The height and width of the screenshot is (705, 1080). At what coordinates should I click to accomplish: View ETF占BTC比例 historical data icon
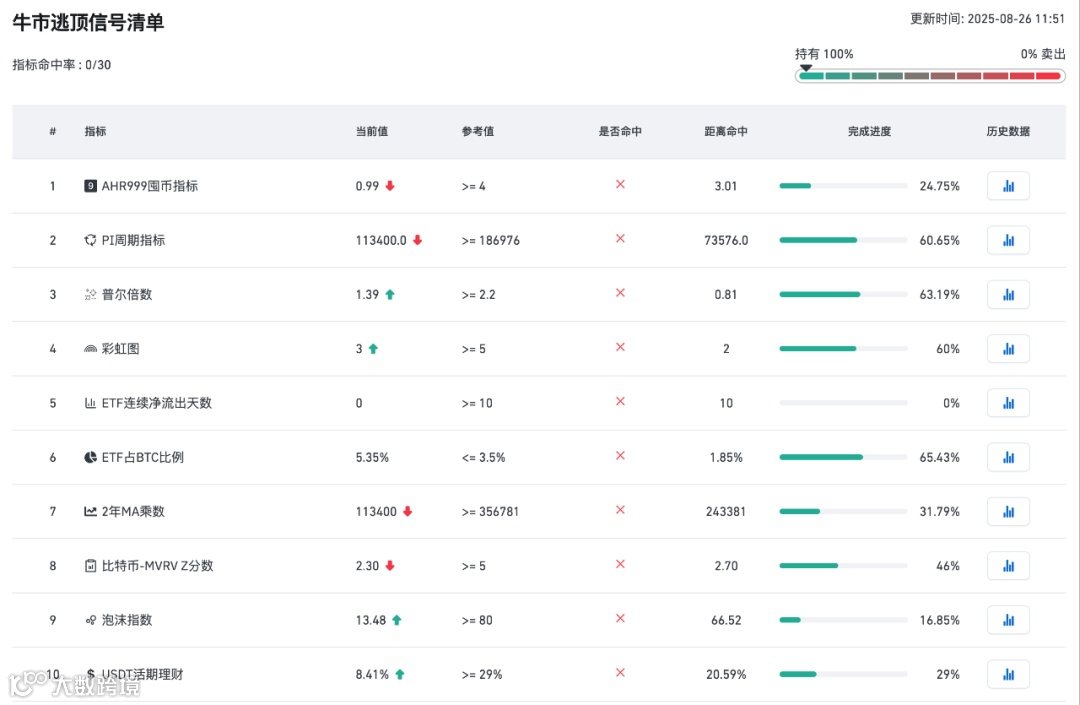coord(1008,457)
